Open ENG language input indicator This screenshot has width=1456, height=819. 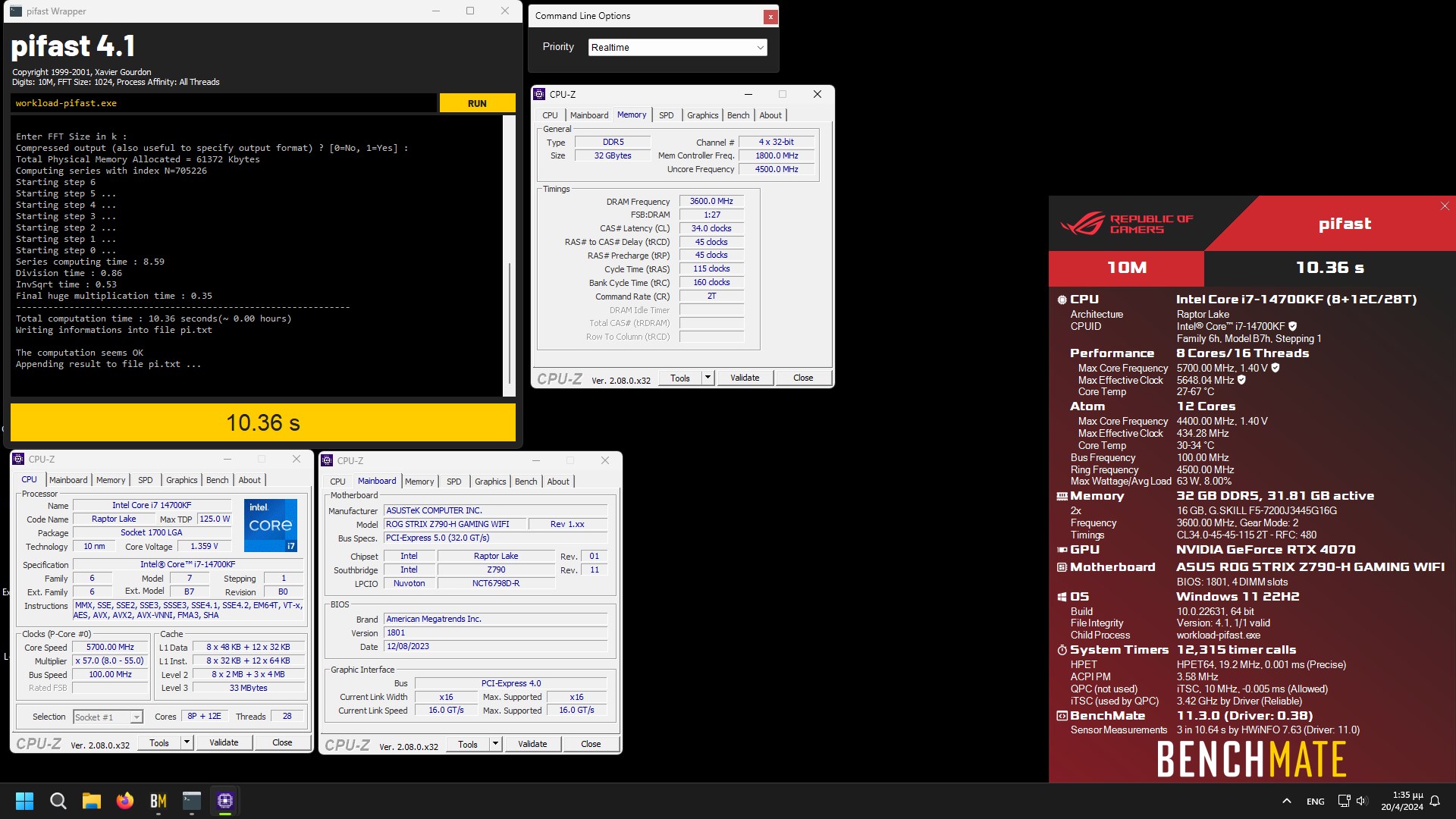coord(1316,801)
